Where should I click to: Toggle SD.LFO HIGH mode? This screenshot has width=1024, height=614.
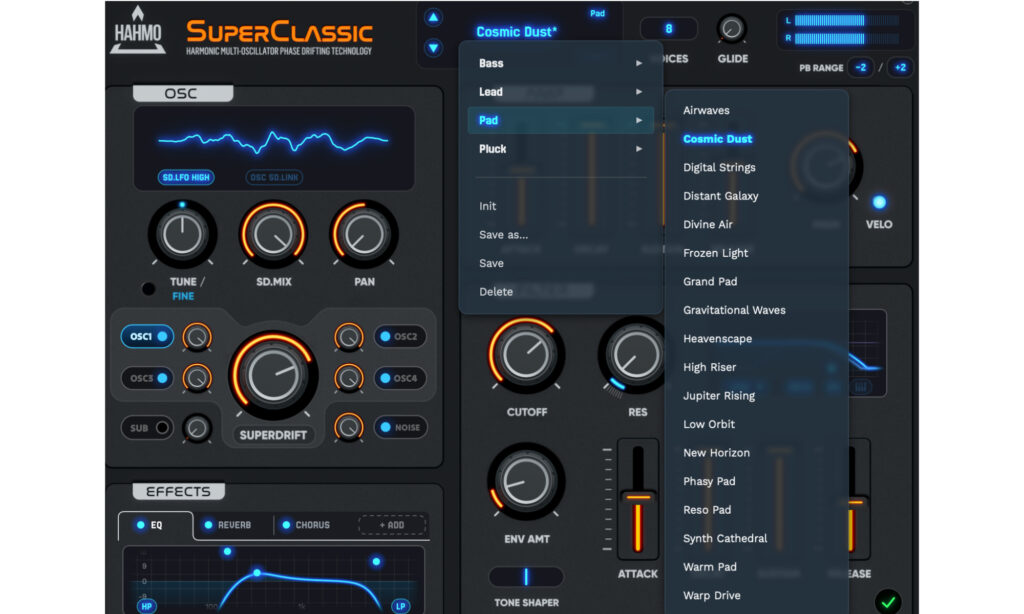coord(186,177)
